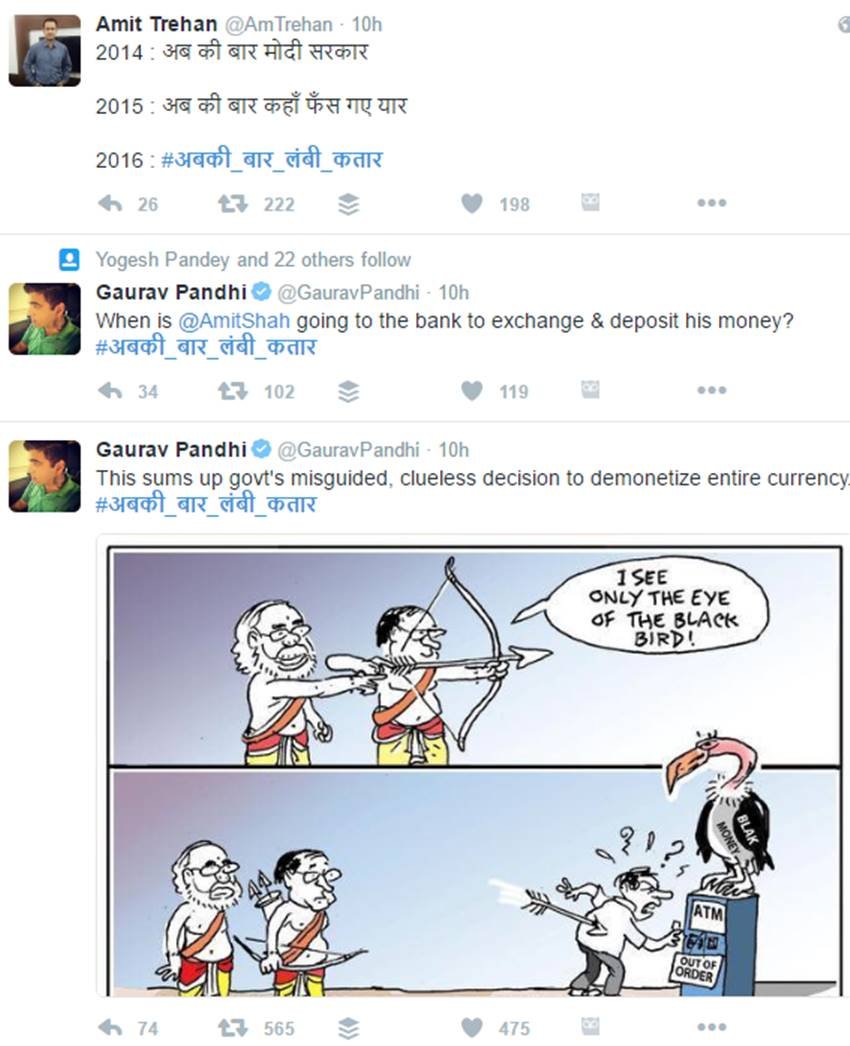Like the tweet with 119 likes
The width and height of the screenshot is (850, 1046).
click(472, 391)
